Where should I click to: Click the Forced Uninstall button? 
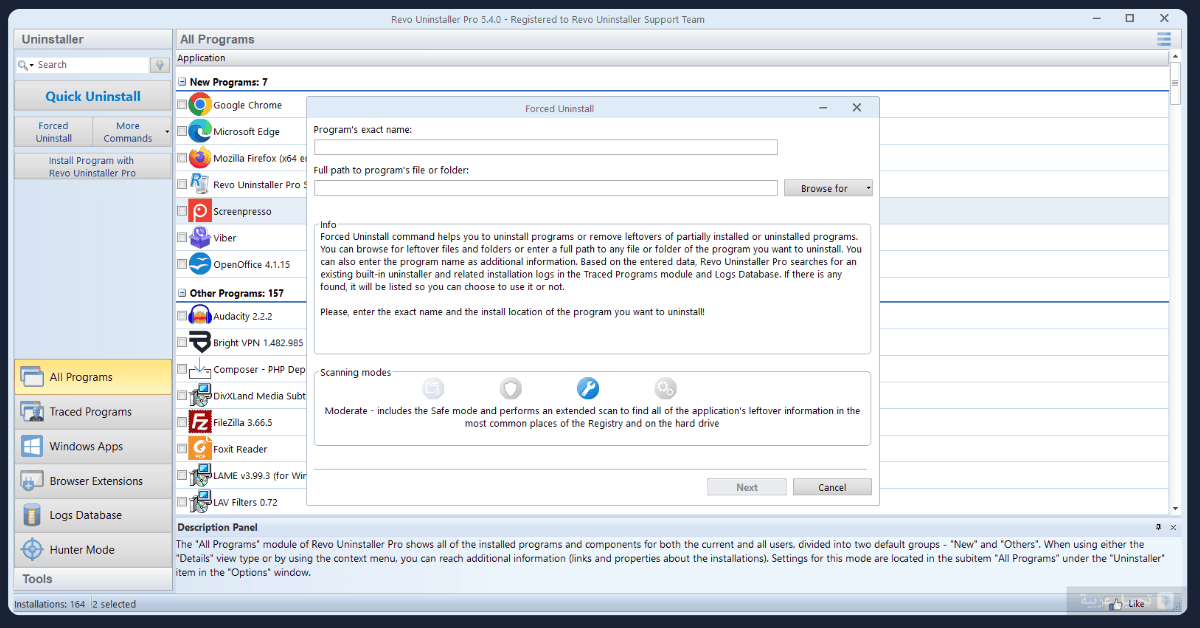coord(53,132)
